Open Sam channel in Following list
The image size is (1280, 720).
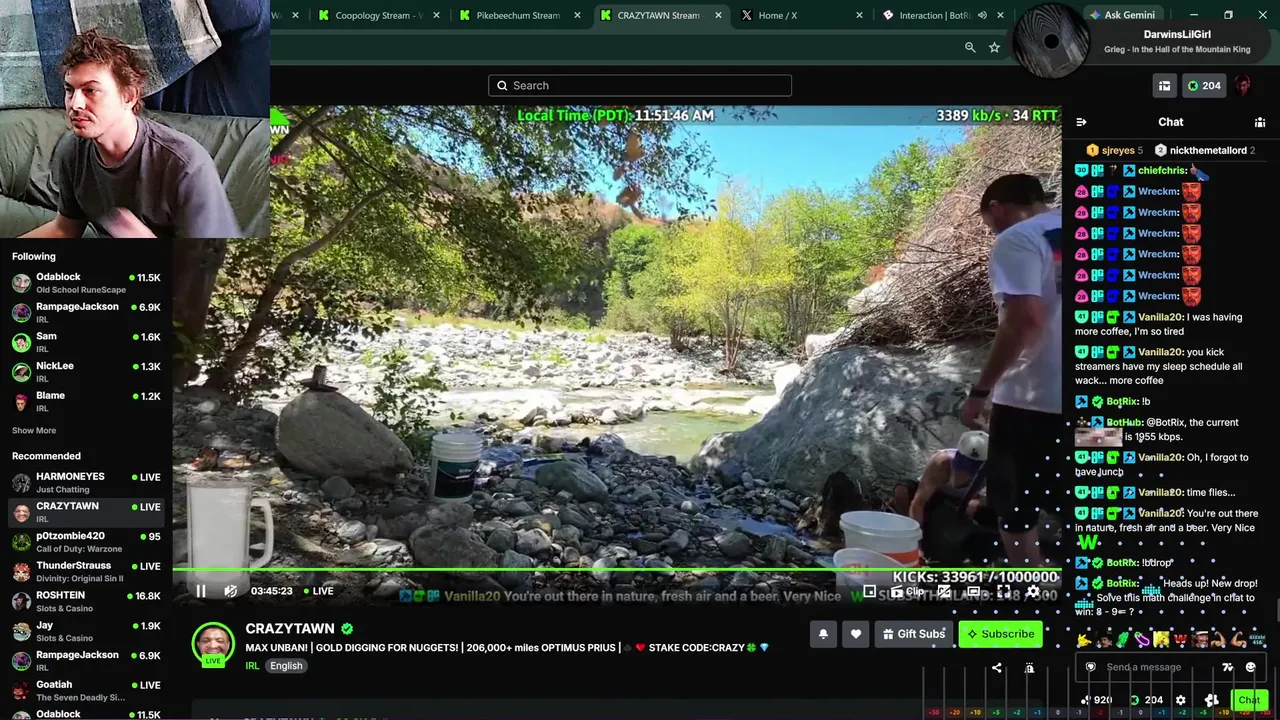(86, 342)
